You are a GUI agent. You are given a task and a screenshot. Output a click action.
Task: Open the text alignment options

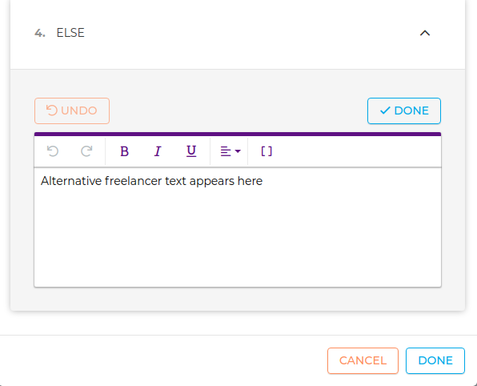tap(230, 151)
